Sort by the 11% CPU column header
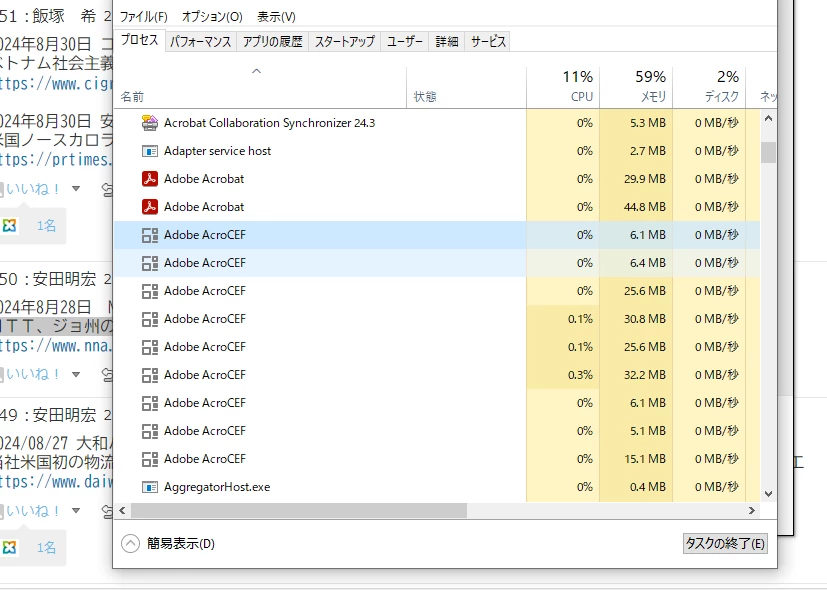827x590 pixels. 563,88
